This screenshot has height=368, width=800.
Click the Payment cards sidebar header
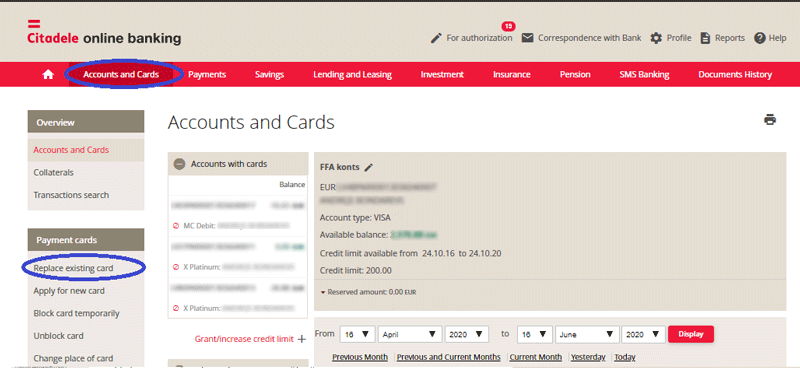(x=86, y=240)
